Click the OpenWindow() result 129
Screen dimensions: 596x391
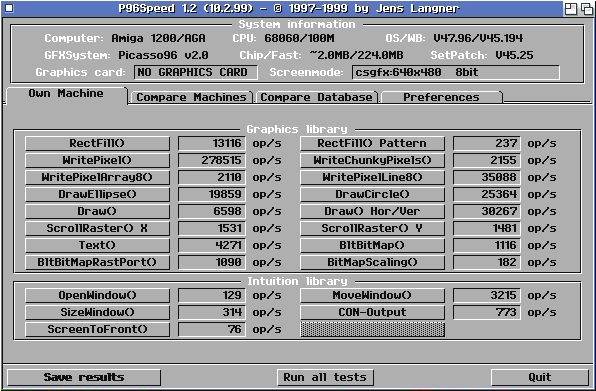click(x=212, y=295)
